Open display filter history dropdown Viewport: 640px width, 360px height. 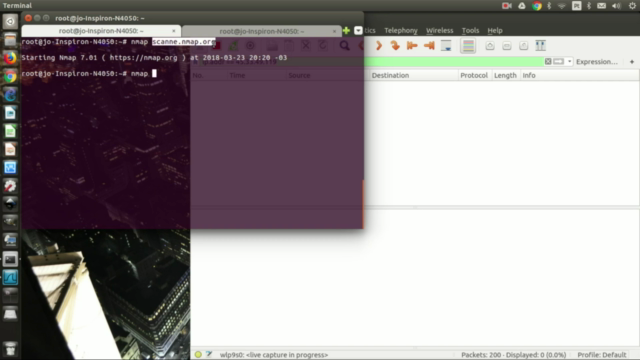[x=569, y=62]
